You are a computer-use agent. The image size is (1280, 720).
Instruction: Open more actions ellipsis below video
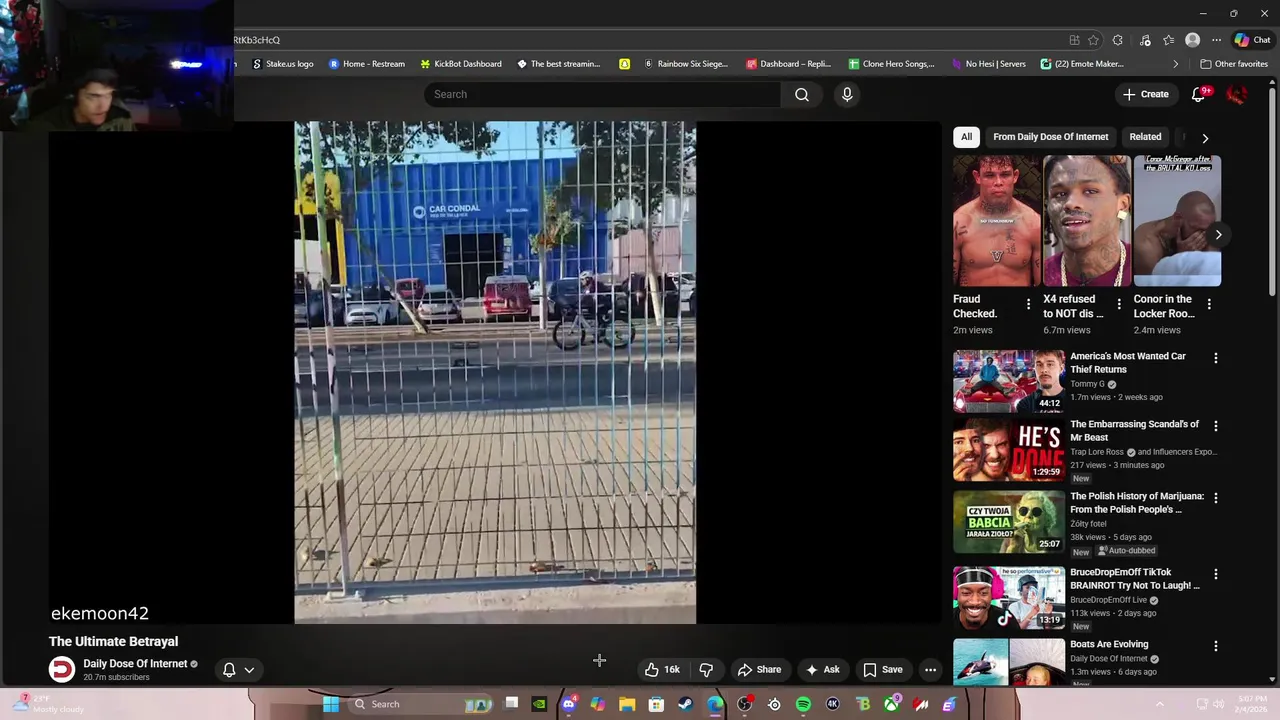click(930, 670)
